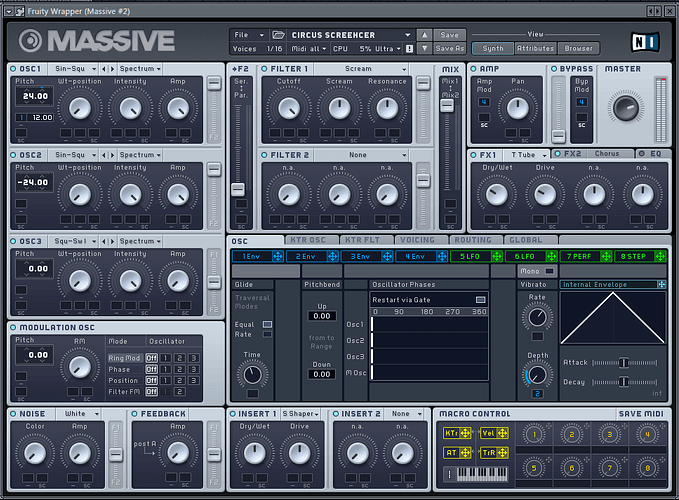Viewport: 679px width, 500px height.
Task: Click the CPU warning exclamation icon
Action: pyautogui.click(x=409, y=48)
